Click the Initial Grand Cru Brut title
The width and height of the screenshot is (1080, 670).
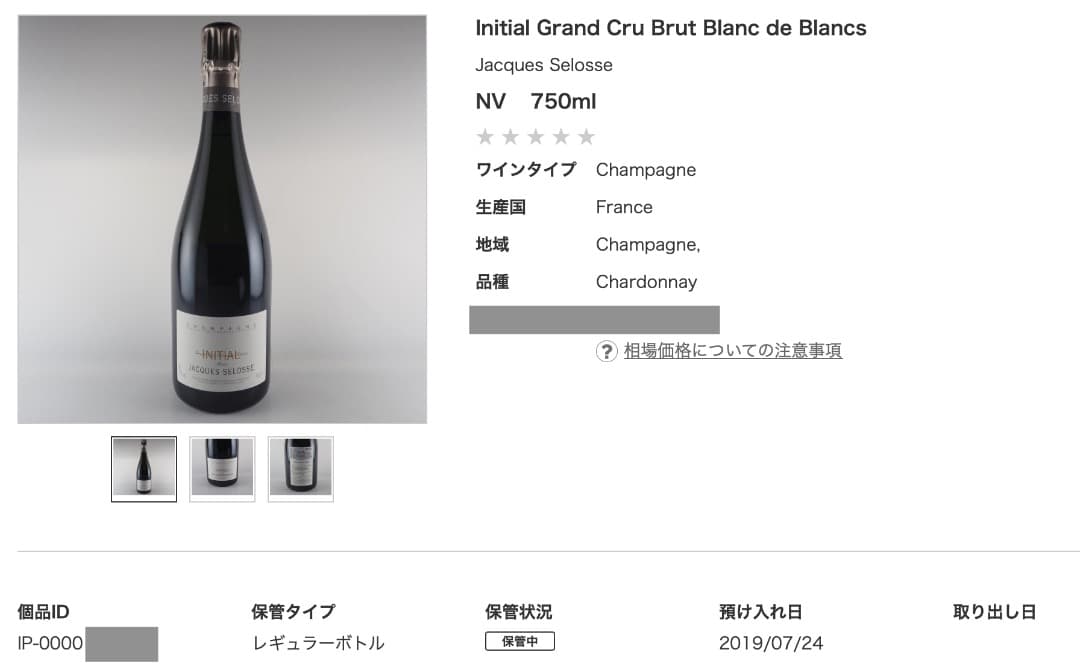[671, 28]
